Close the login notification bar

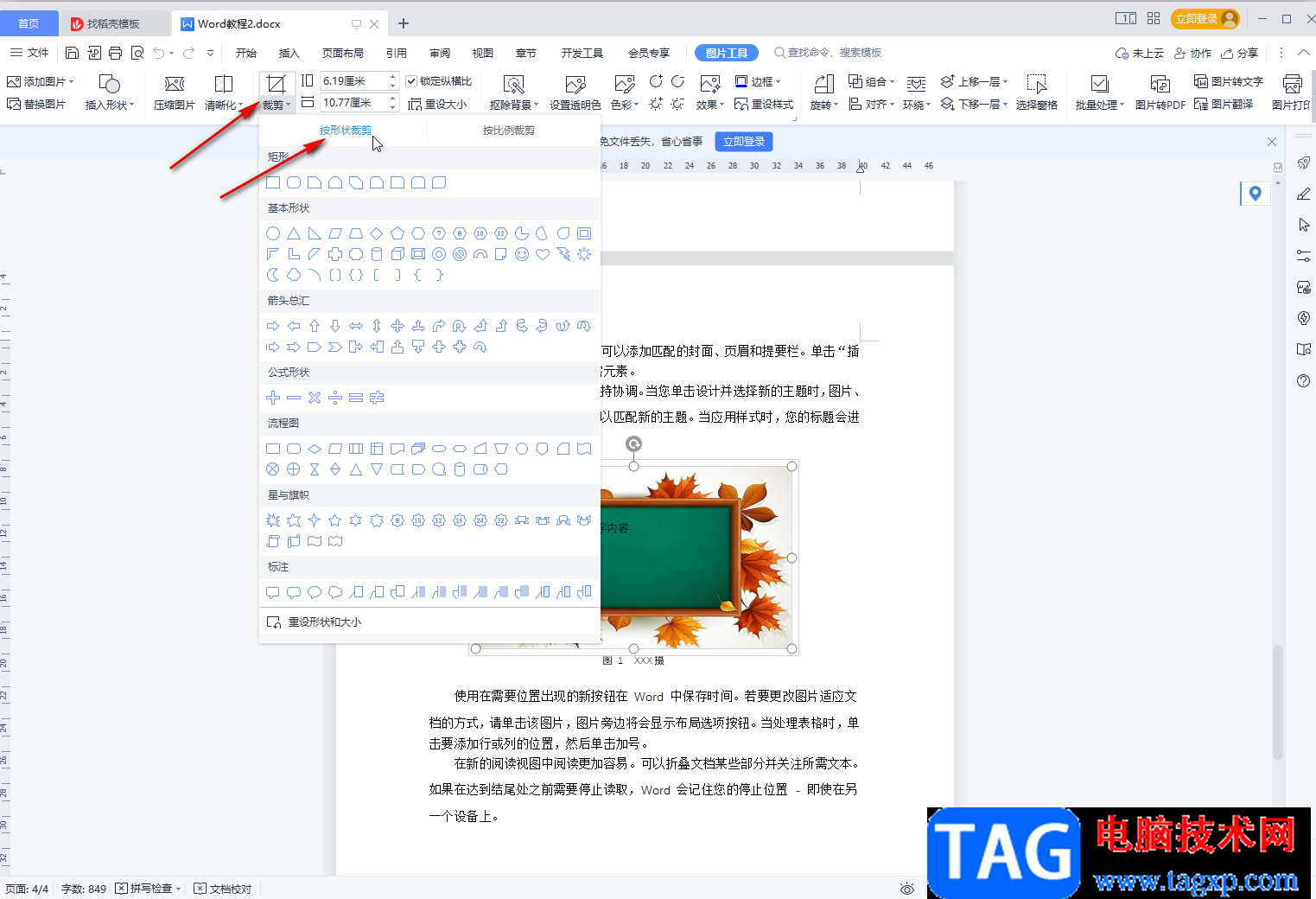pos(1272,142)
